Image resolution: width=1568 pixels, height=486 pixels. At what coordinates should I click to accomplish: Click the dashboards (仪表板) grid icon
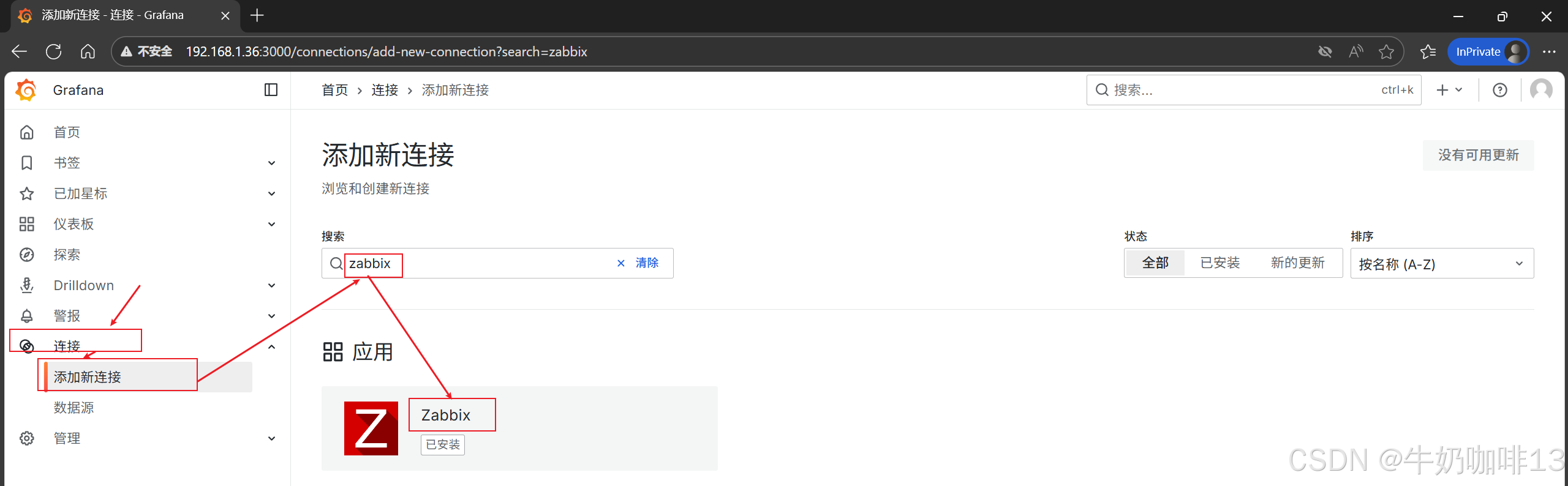pos(27,224)
